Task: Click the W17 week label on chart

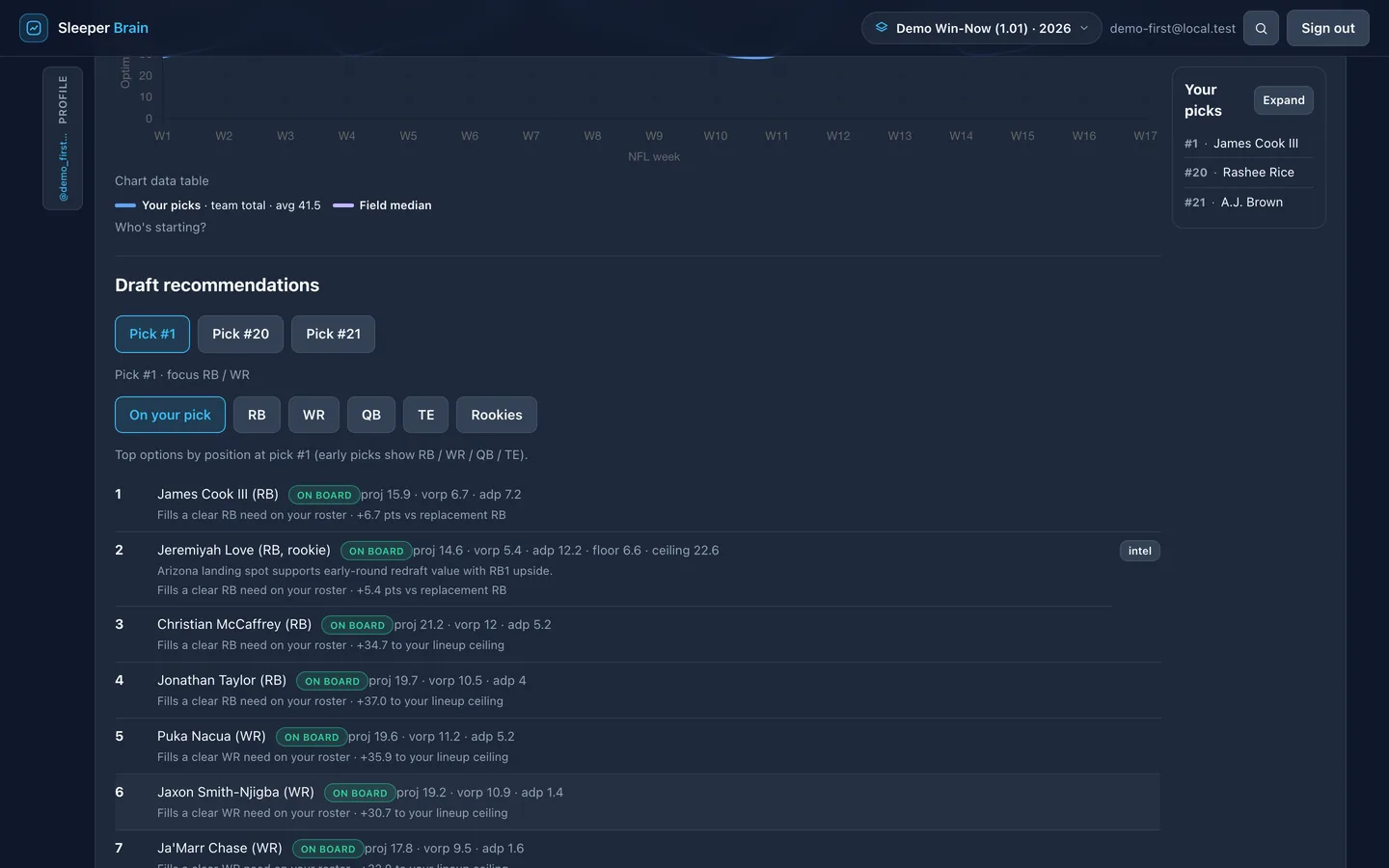Action: tap(1145, 136)
